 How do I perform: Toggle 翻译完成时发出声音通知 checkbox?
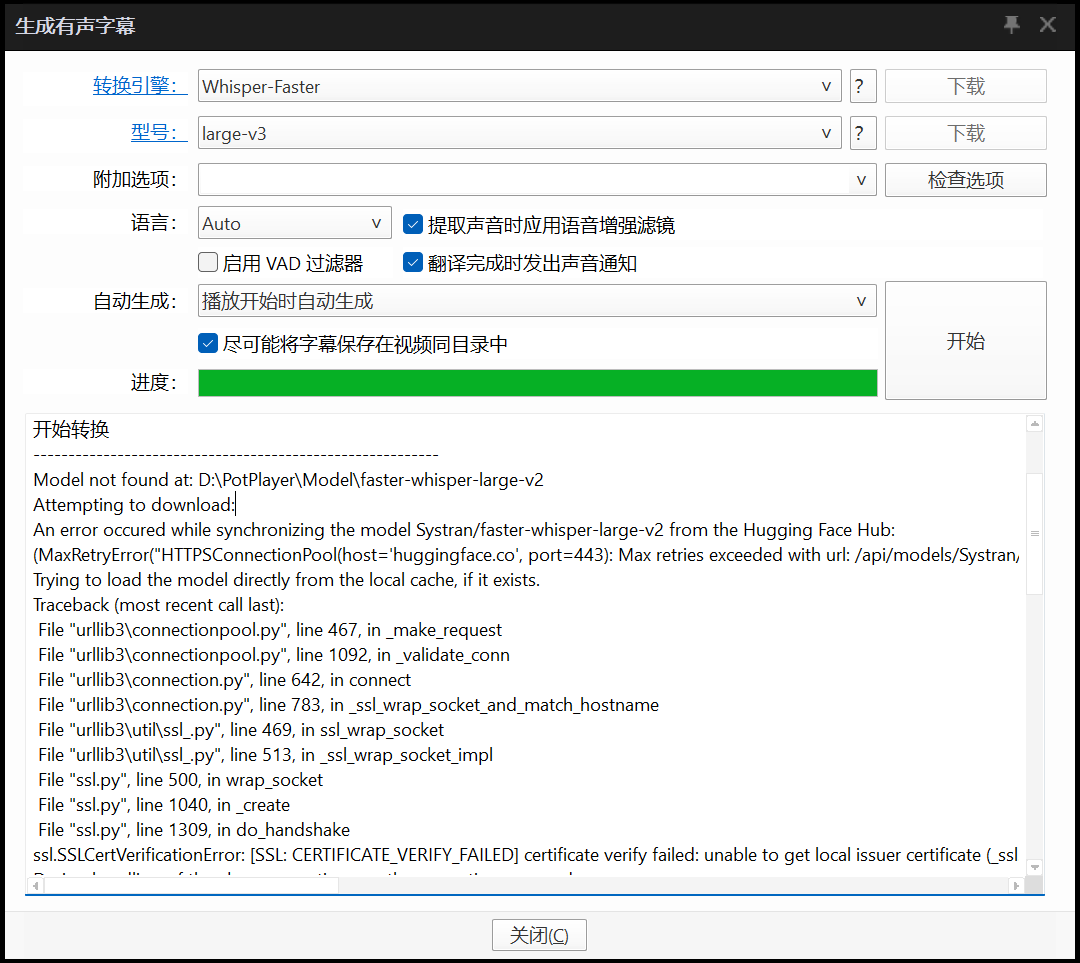tap(413, 262)
